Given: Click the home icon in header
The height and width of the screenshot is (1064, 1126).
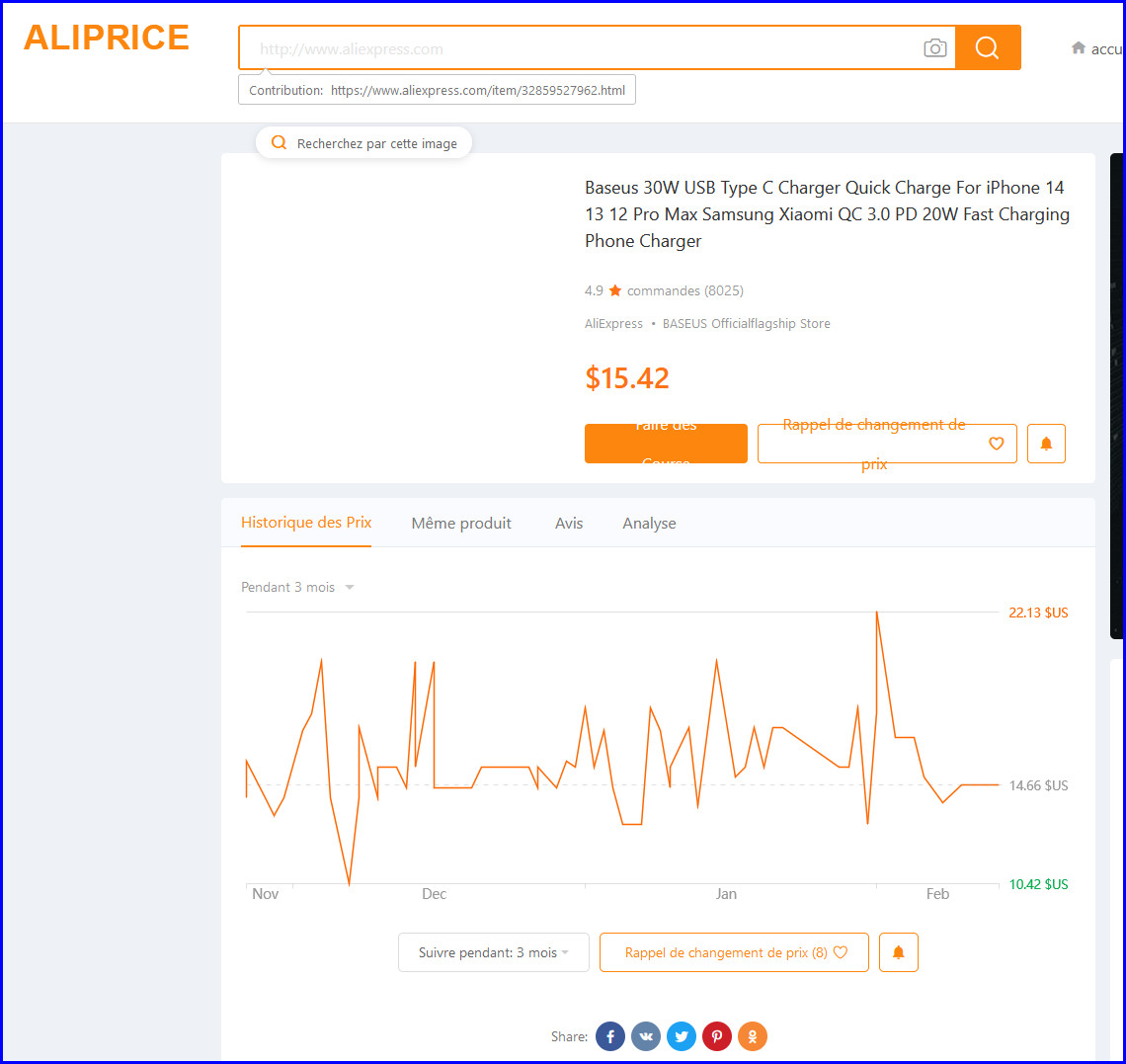Looking at the screenshot, I should pyautogui.click(x=1079, y=47).
